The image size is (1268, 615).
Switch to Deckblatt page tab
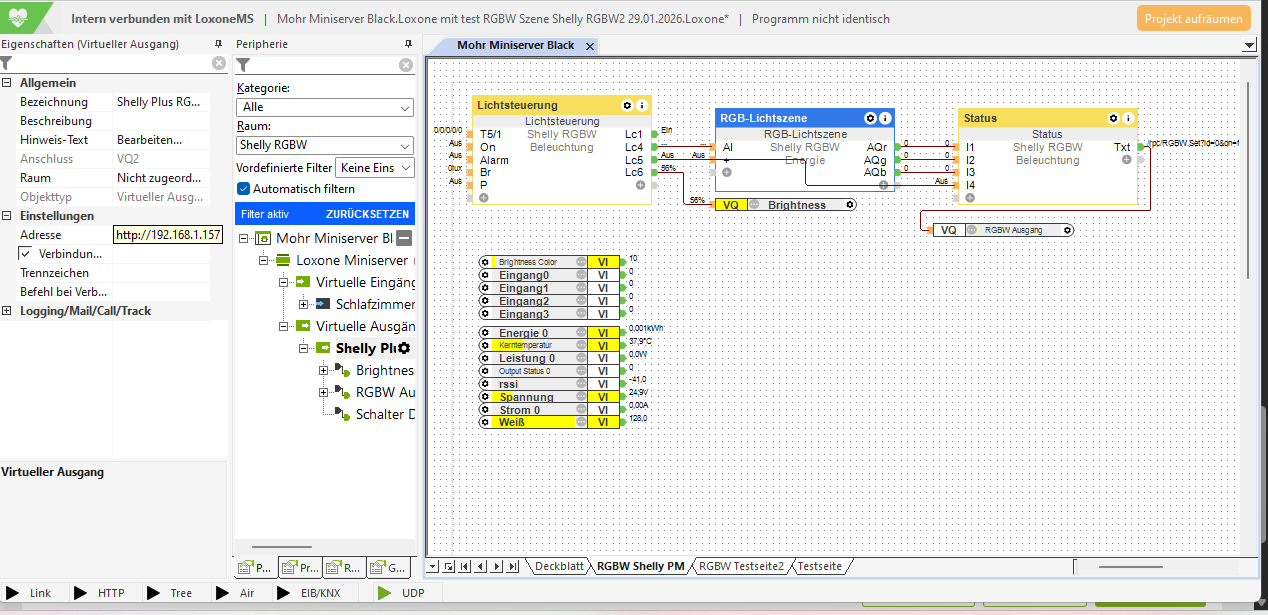click(558, 566)
